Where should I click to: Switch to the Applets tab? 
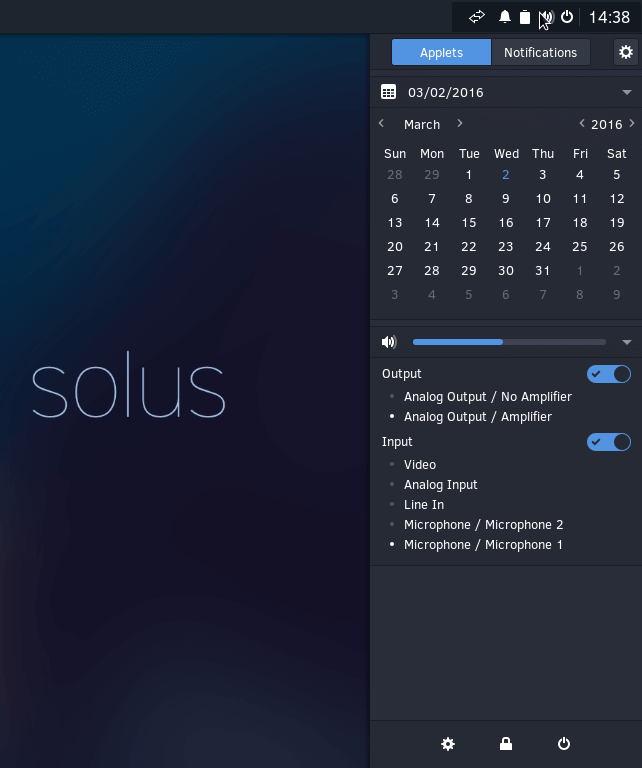441,52
